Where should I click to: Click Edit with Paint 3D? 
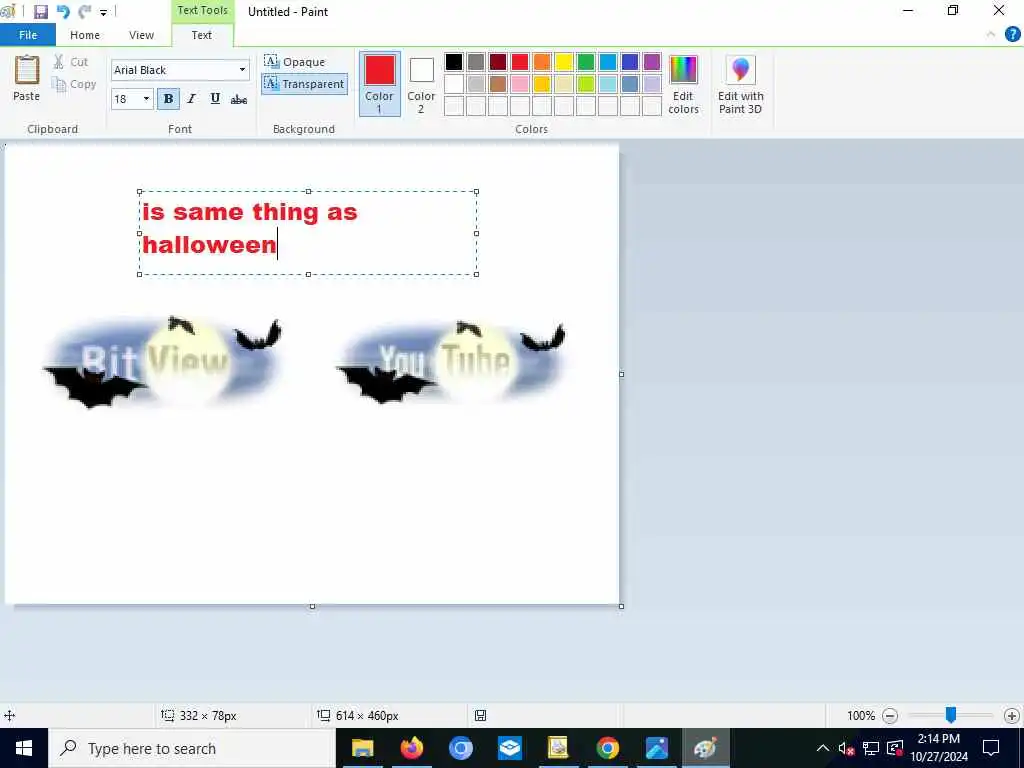pos(741,84)
